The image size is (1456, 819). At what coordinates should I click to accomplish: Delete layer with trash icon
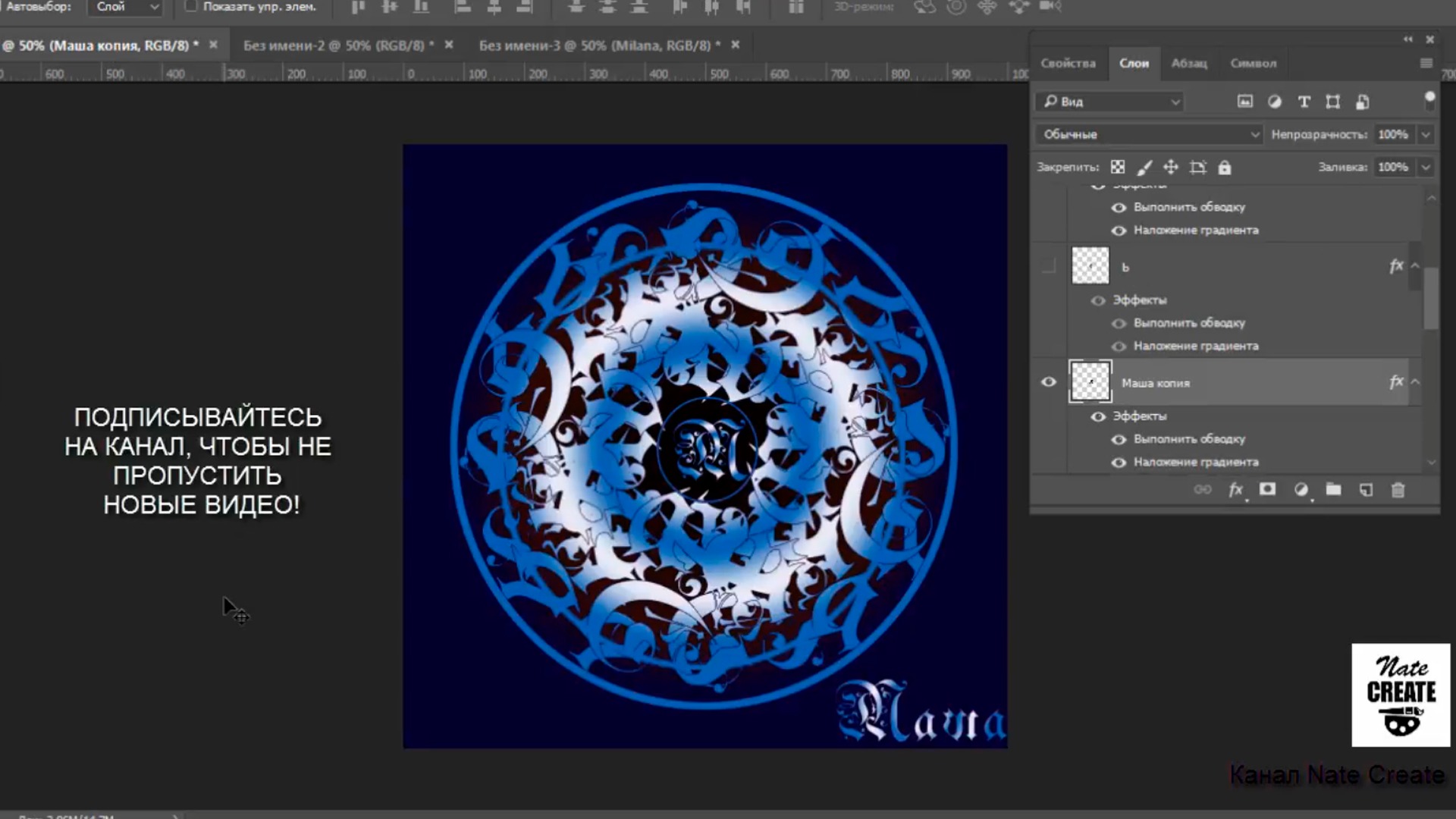pos(1398,490)
